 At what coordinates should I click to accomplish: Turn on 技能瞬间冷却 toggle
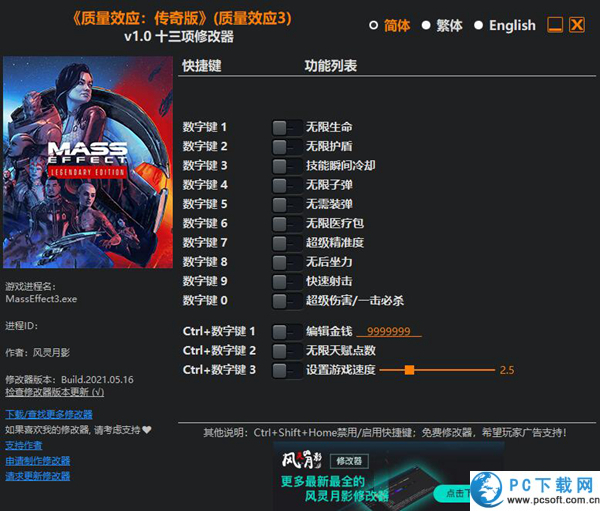[287, 166]
